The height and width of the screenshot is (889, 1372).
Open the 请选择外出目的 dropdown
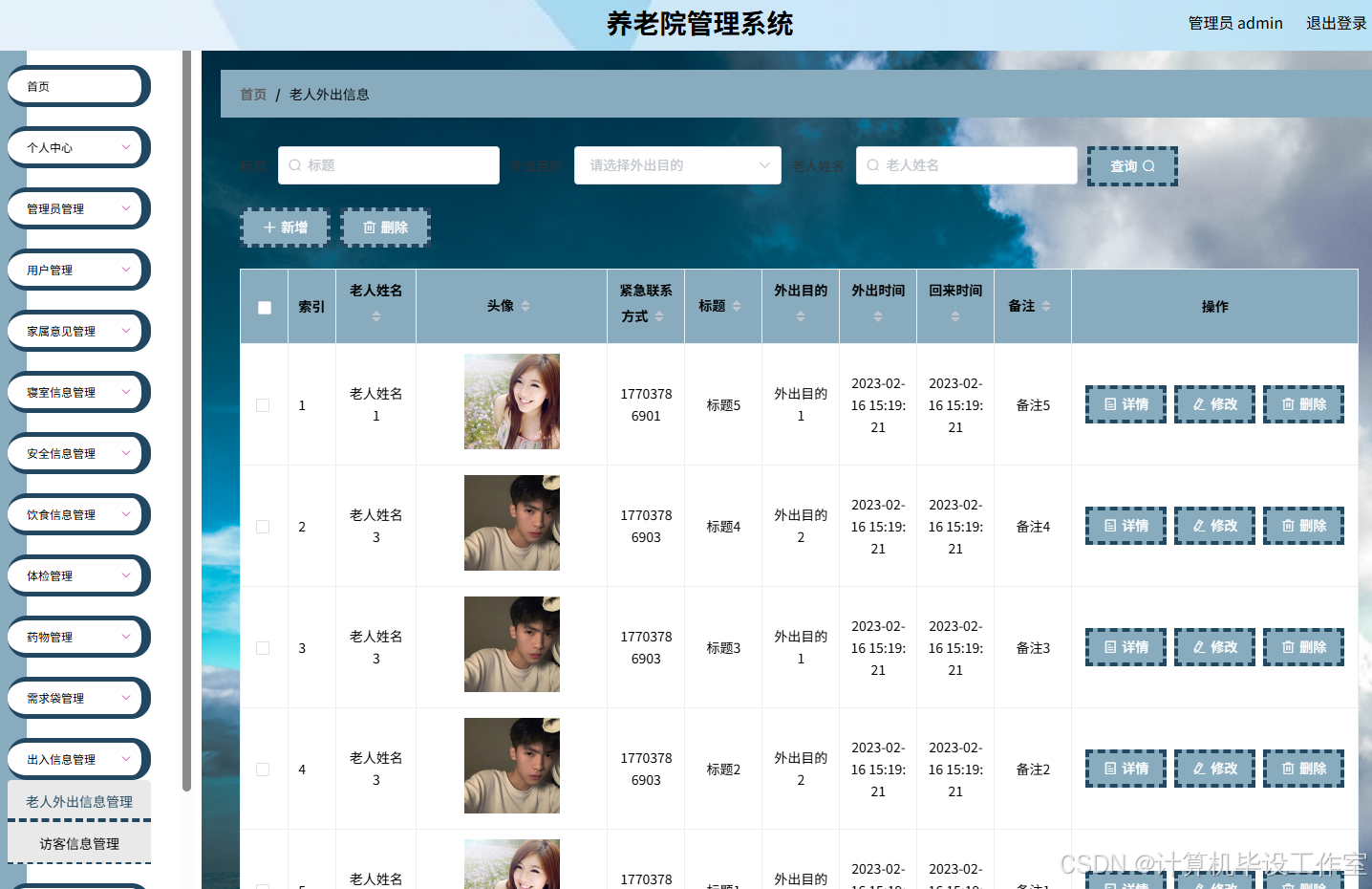[x=677, y=165]
